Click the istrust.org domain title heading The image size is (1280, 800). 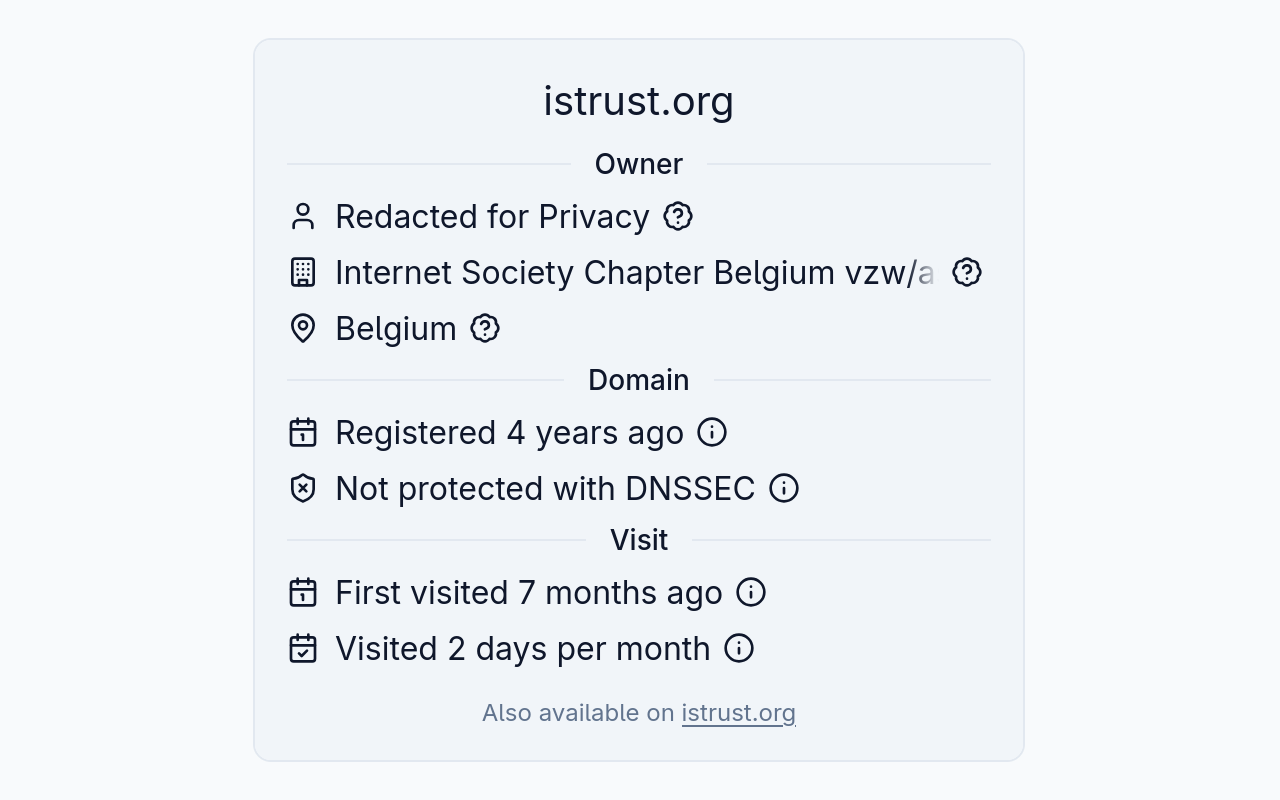tap(639, 101)
